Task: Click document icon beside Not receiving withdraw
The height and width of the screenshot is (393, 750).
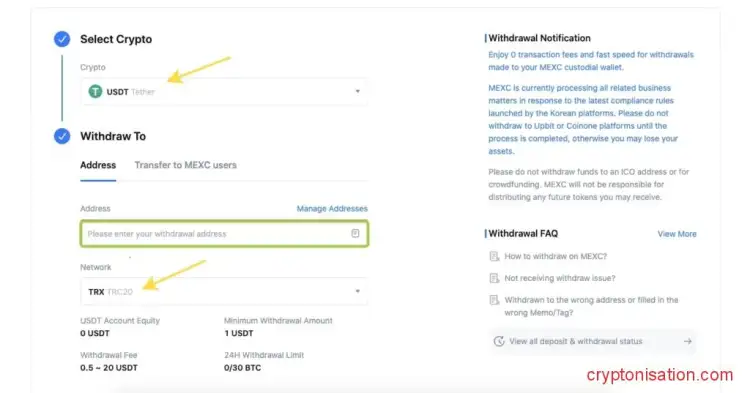Action: click(494, 278)
